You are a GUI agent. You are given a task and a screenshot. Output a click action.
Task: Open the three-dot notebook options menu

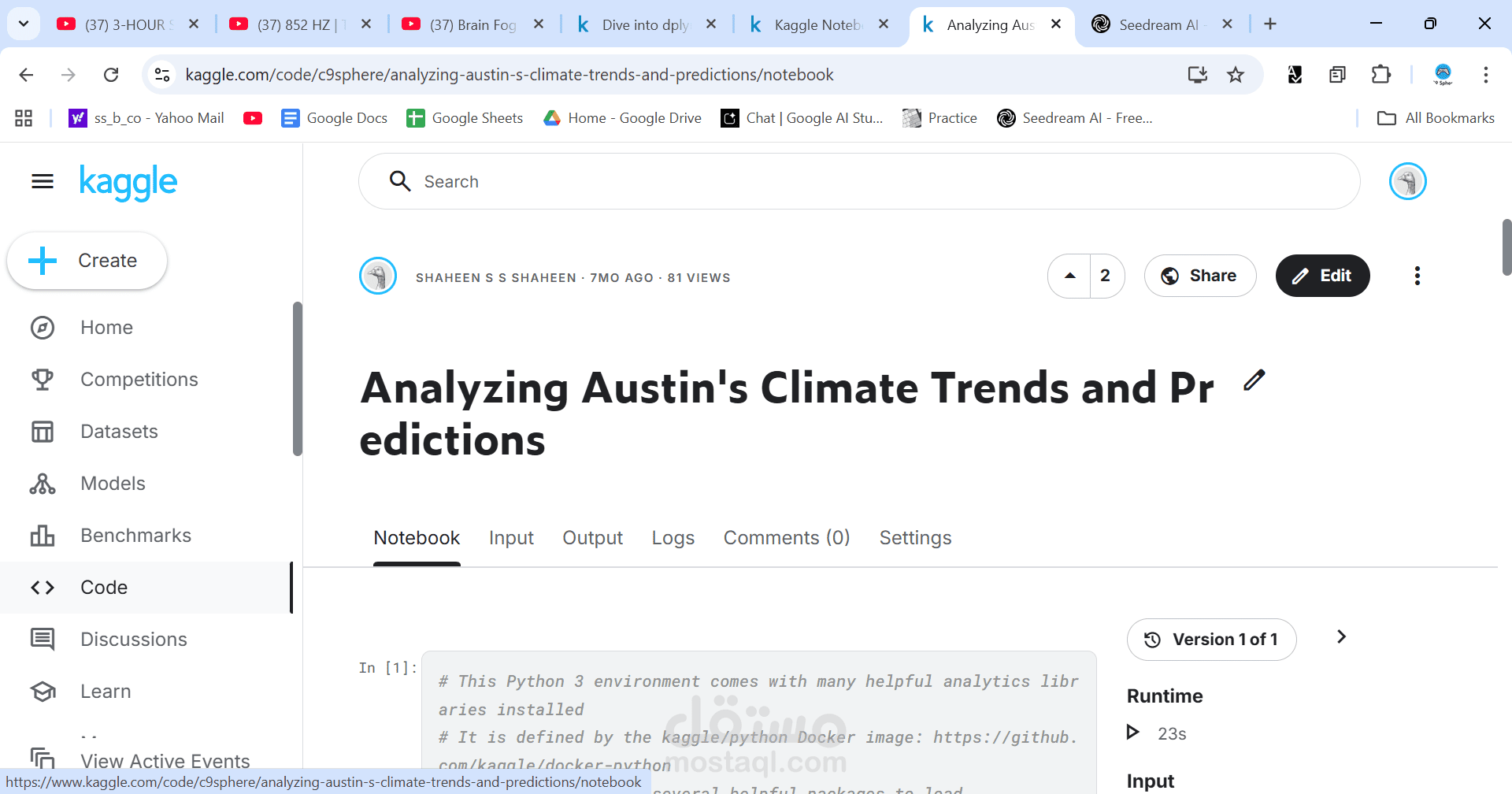(x=1417, y=276)
